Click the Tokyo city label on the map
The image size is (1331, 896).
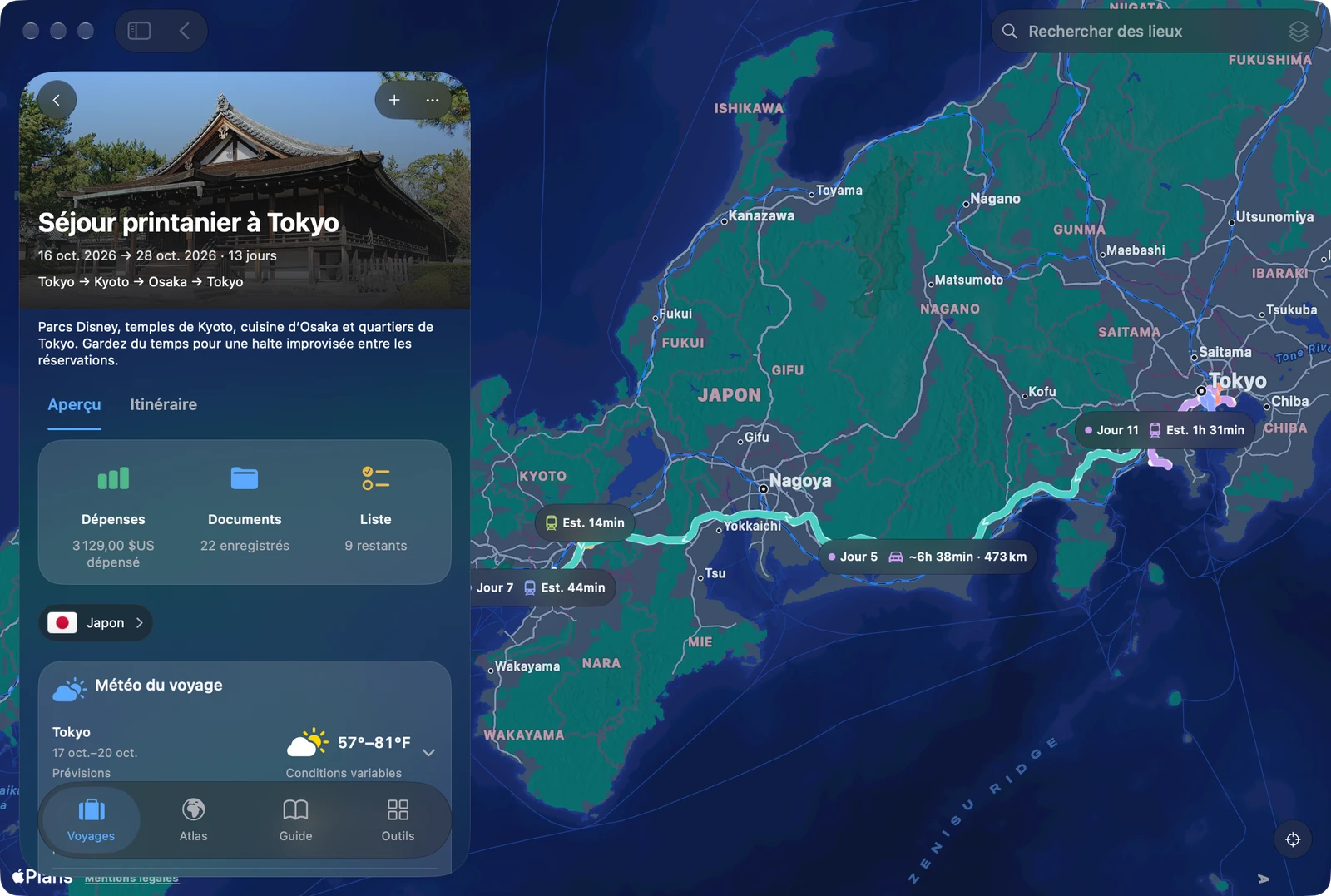pos(1238,381)
